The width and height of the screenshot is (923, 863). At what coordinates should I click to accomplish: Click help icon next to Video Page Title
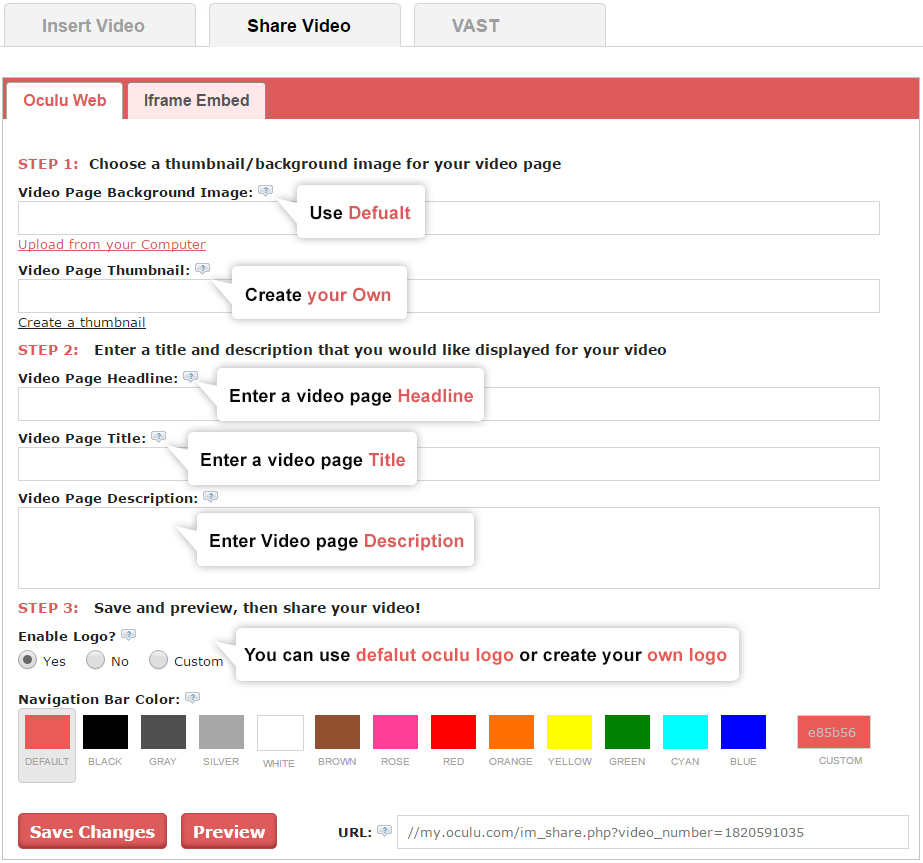[x=158, y=437]
